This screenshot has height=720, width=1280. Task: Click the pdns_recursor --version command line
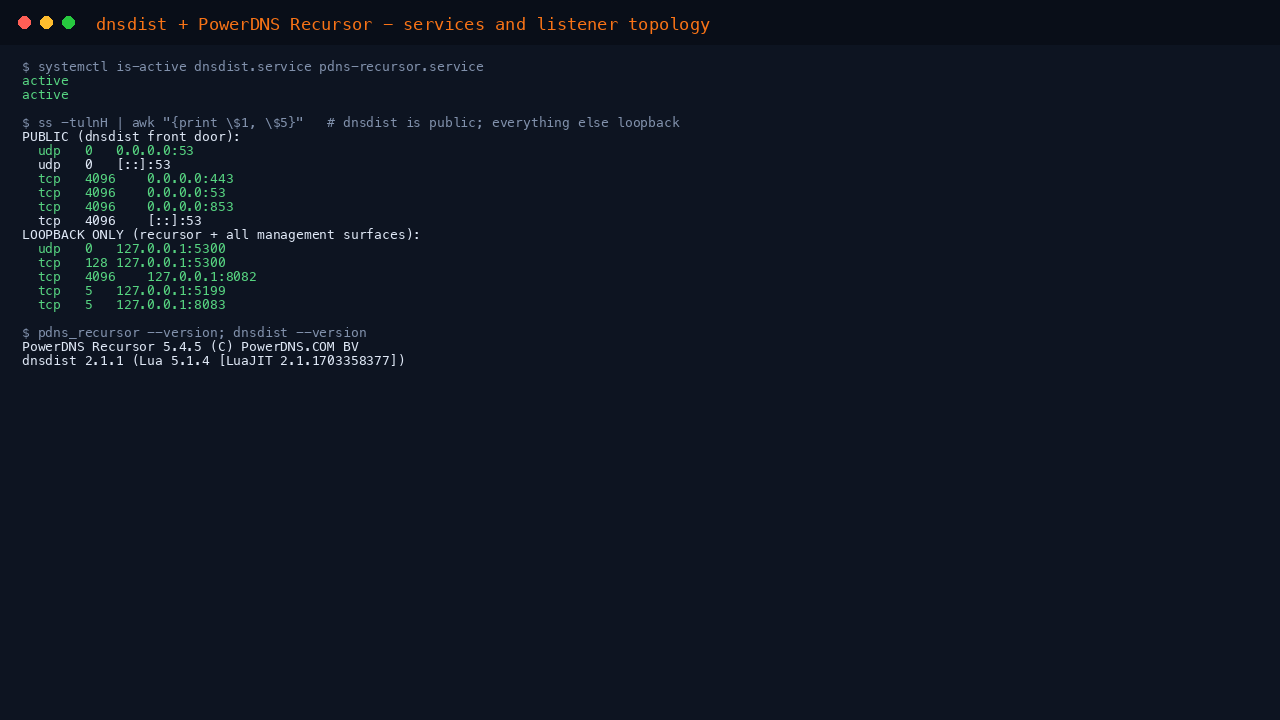pos(194,333)
